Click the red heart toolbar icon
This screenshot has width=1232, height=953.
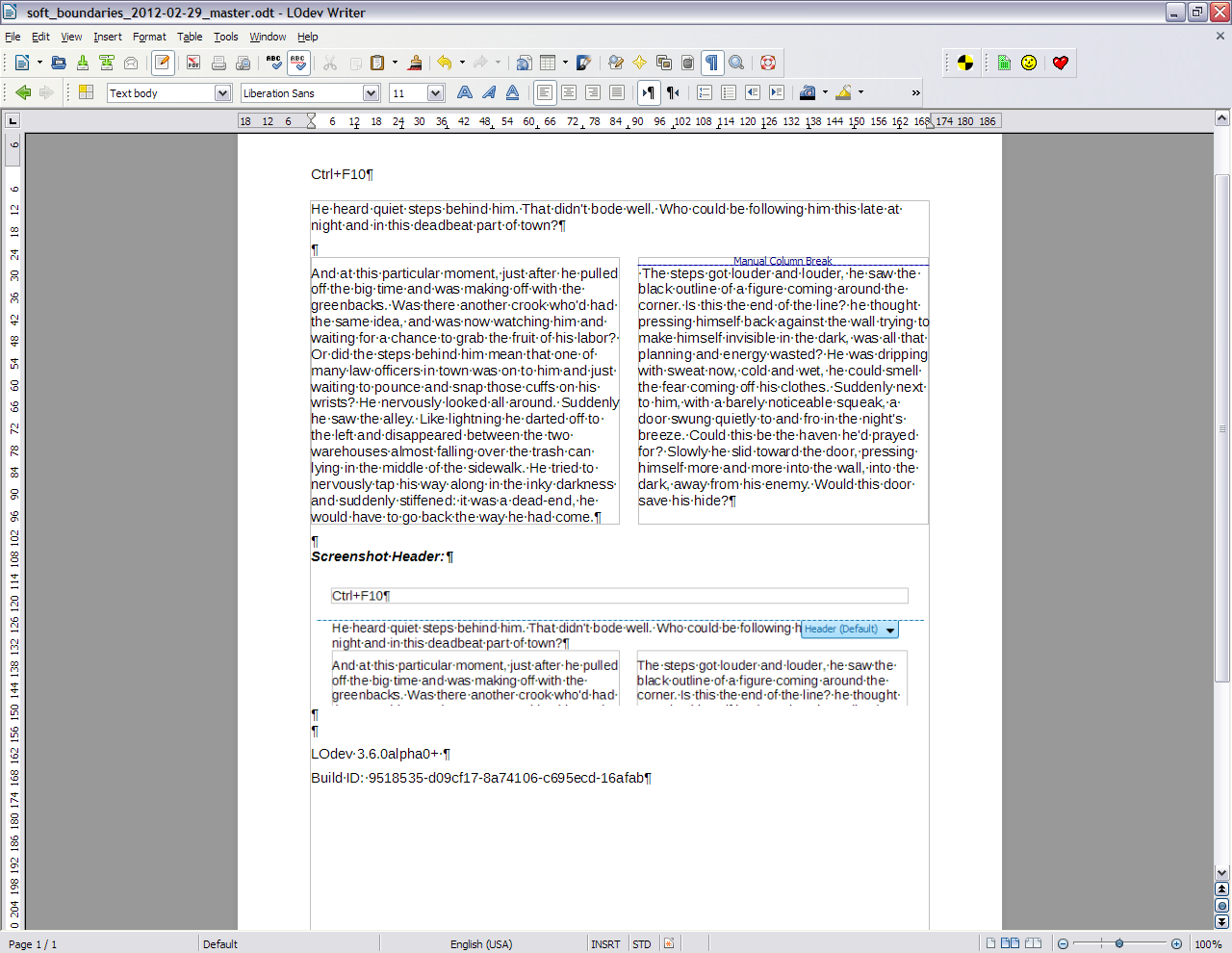pyautogui.click(x=1060, y=63)
